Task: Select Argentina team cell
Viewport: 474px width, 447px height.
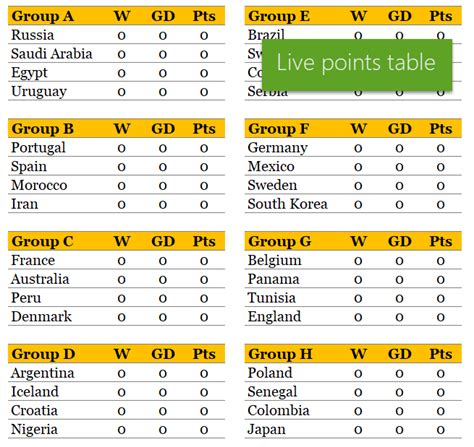Action: pos(42,373)
